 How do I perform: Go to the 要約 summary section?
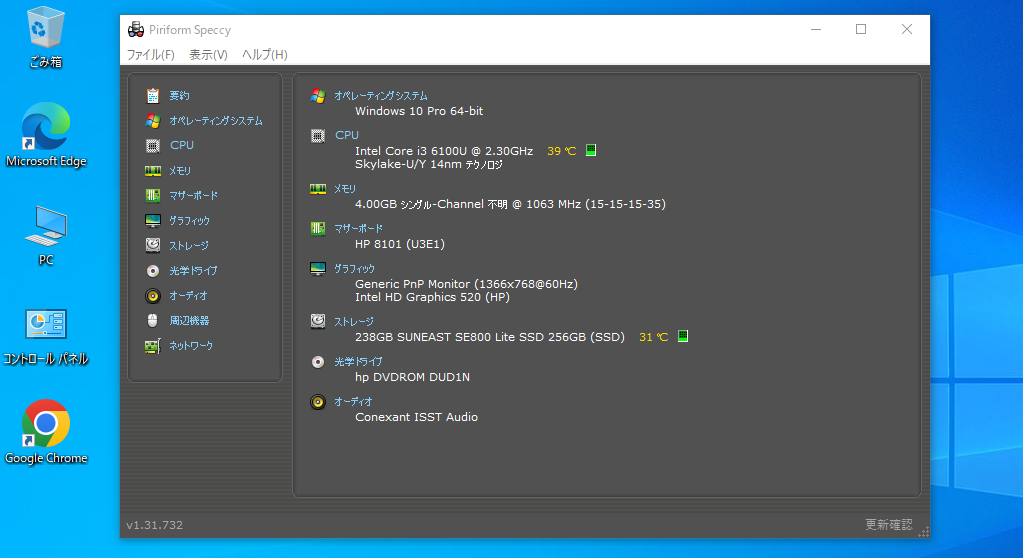(x=179, y=96)
